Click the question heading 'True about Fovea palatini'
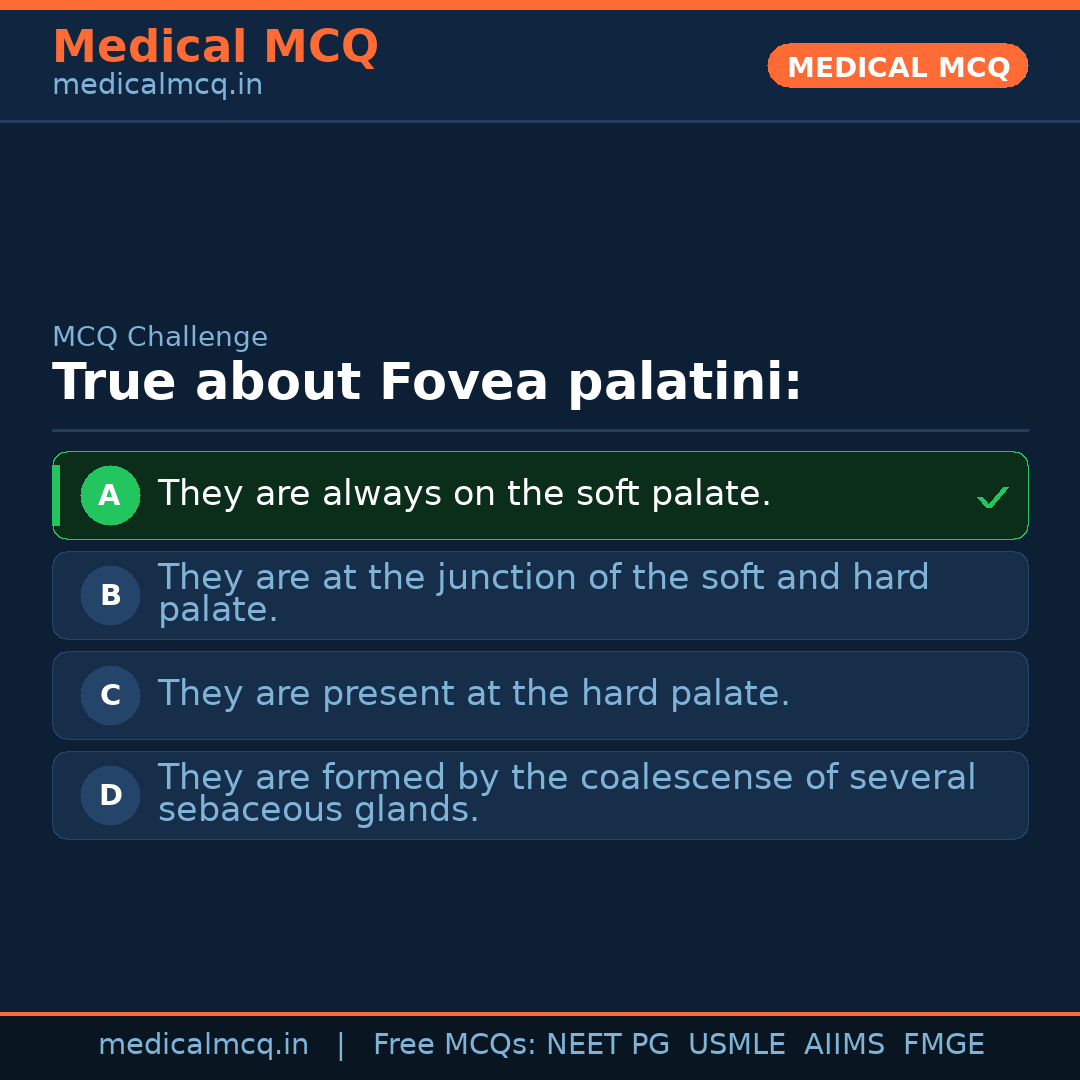The image size is (1080, 1080). (x=427, y=383)
